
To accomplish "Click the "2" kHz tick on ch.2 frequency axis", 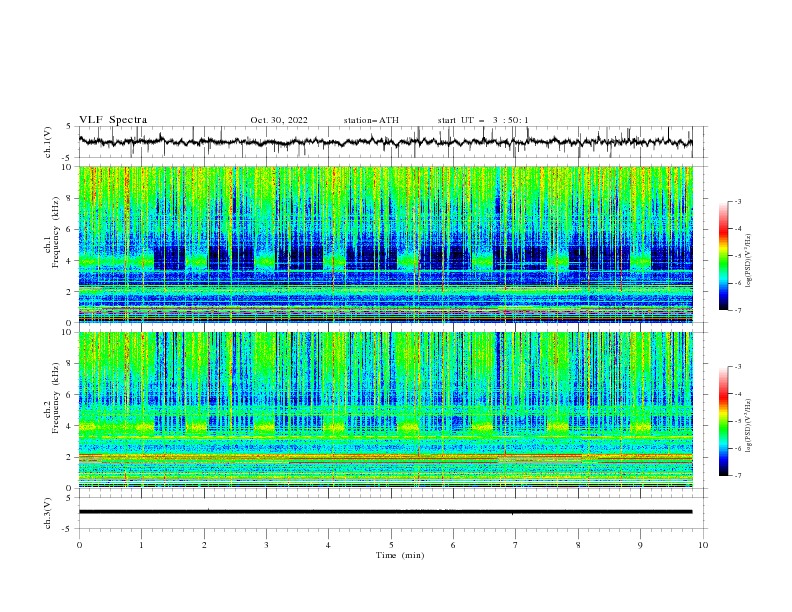I will point(71,457).
